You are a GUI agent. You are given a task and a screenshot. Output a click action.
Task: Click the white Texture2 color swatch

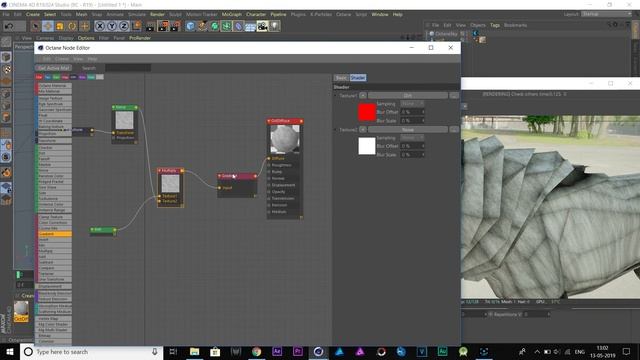[x=367, y=146]
